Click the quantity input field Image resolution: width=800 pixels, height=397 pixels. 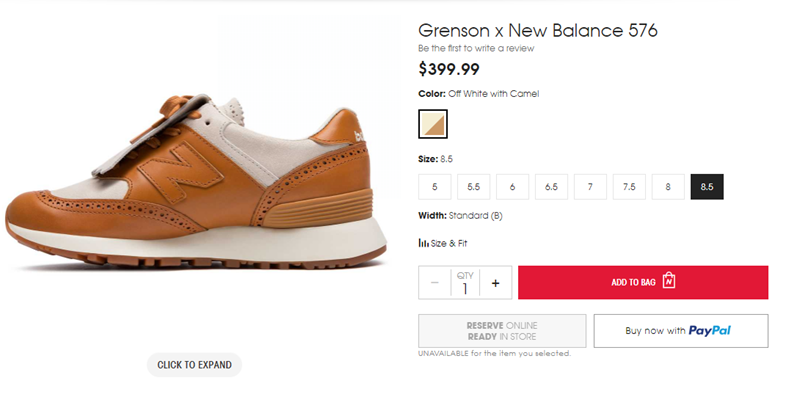click(465, 283)
